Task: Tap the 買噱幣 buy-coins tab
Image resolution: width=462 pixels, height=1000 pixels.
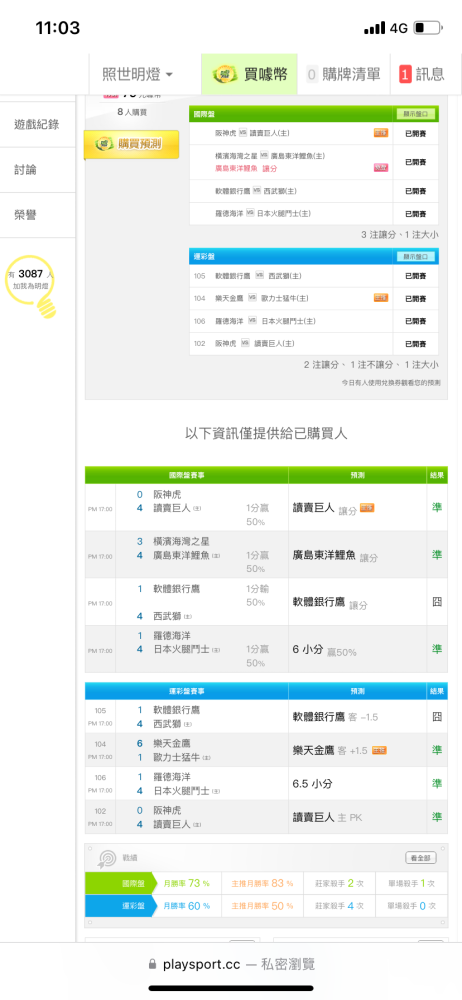Action: pos(250,74)
